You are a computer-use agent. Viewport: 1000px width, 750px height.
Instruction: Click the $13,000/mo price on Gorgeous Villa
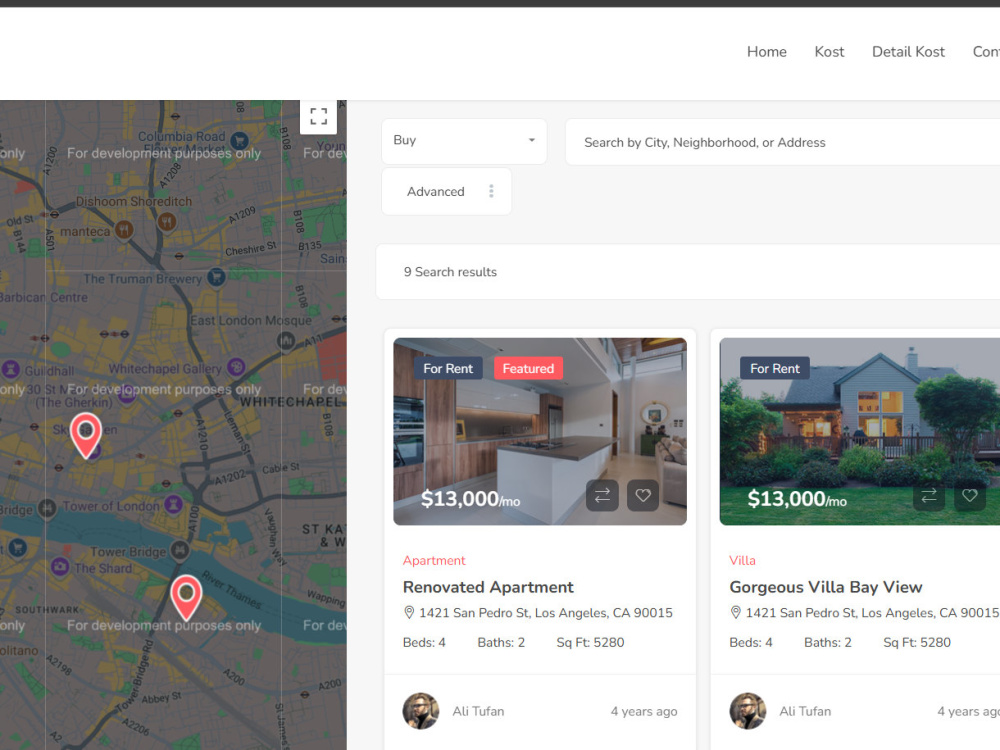797,499
